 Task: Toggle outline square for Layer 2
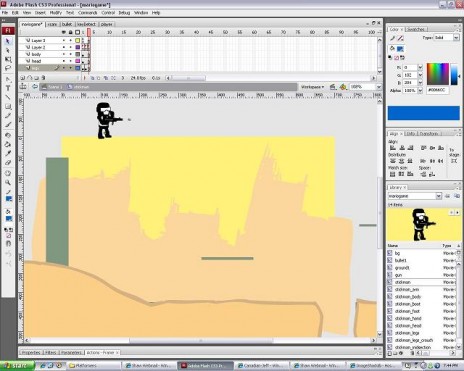tap(77, 47)
